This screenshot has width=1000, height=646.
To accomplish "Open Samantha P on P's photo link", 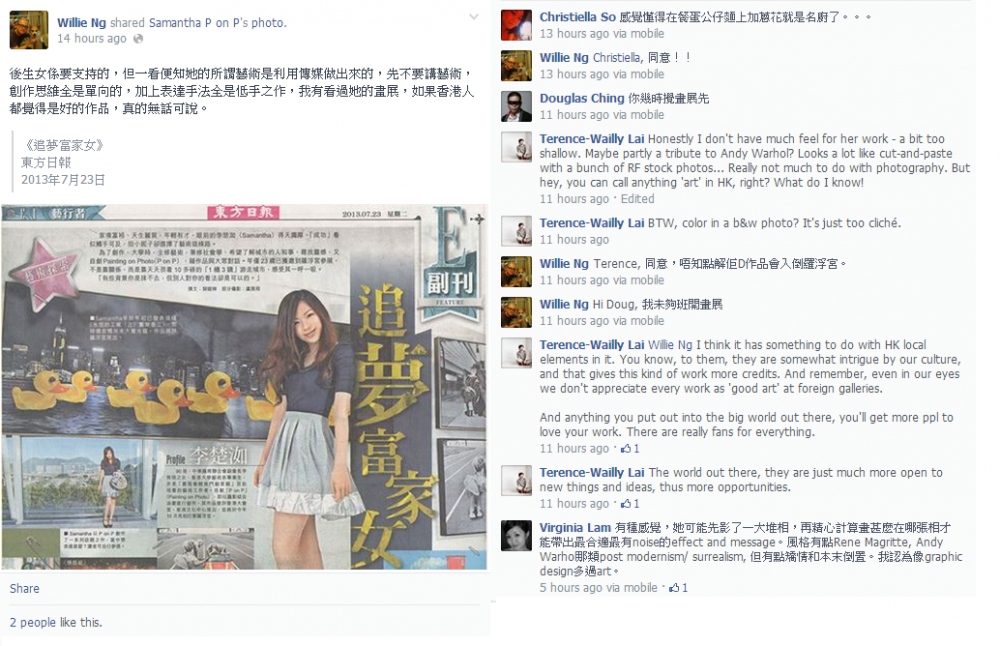I will click(x=217, y=23).
